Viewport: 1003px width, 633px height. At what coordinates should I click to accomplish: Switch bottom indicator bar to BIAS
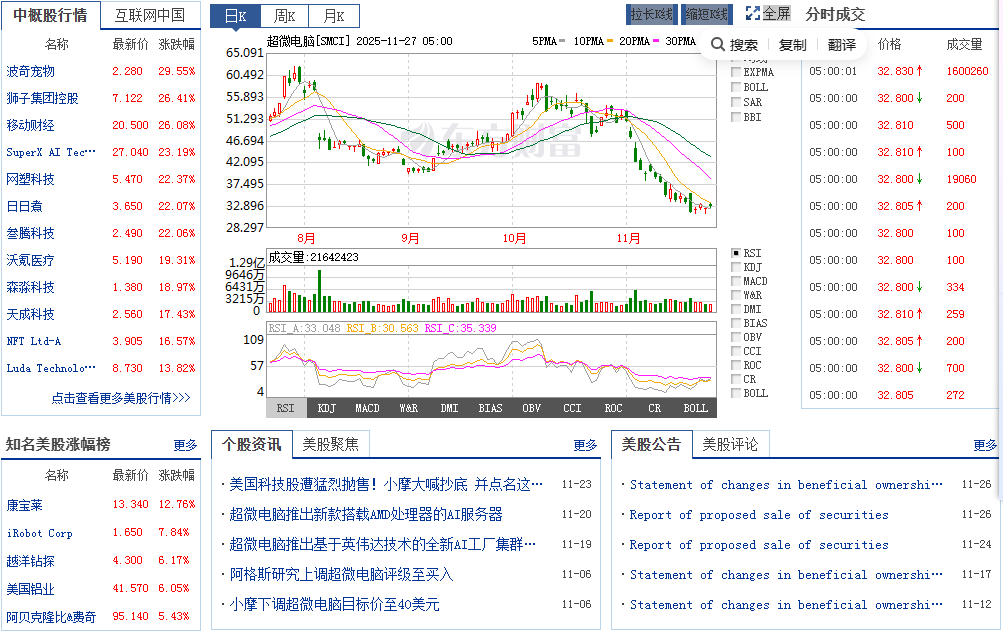click(x=490, y=408)
